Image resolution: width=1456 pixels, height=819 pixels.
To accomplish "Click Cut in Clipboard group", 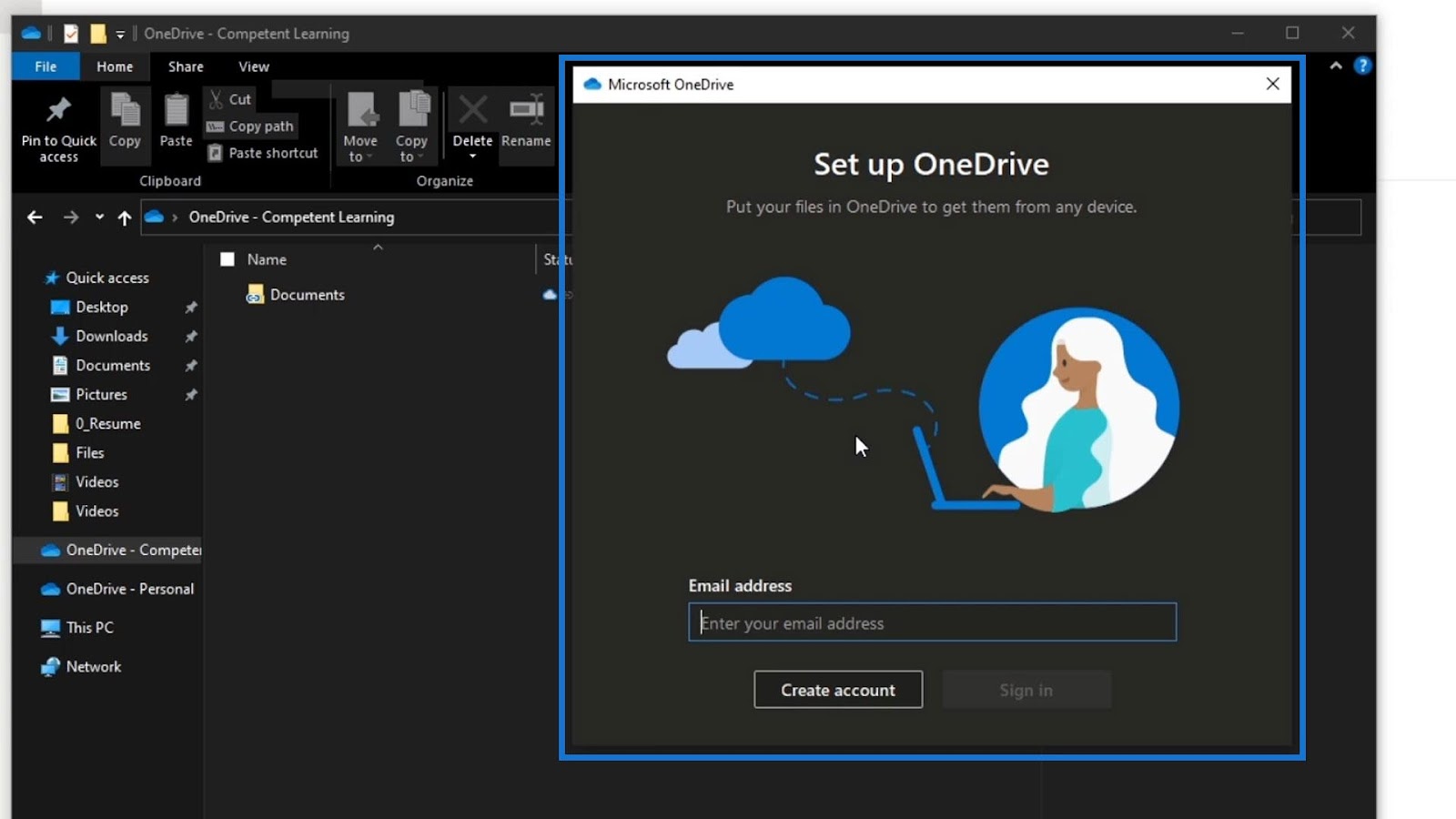I will 230,99.
